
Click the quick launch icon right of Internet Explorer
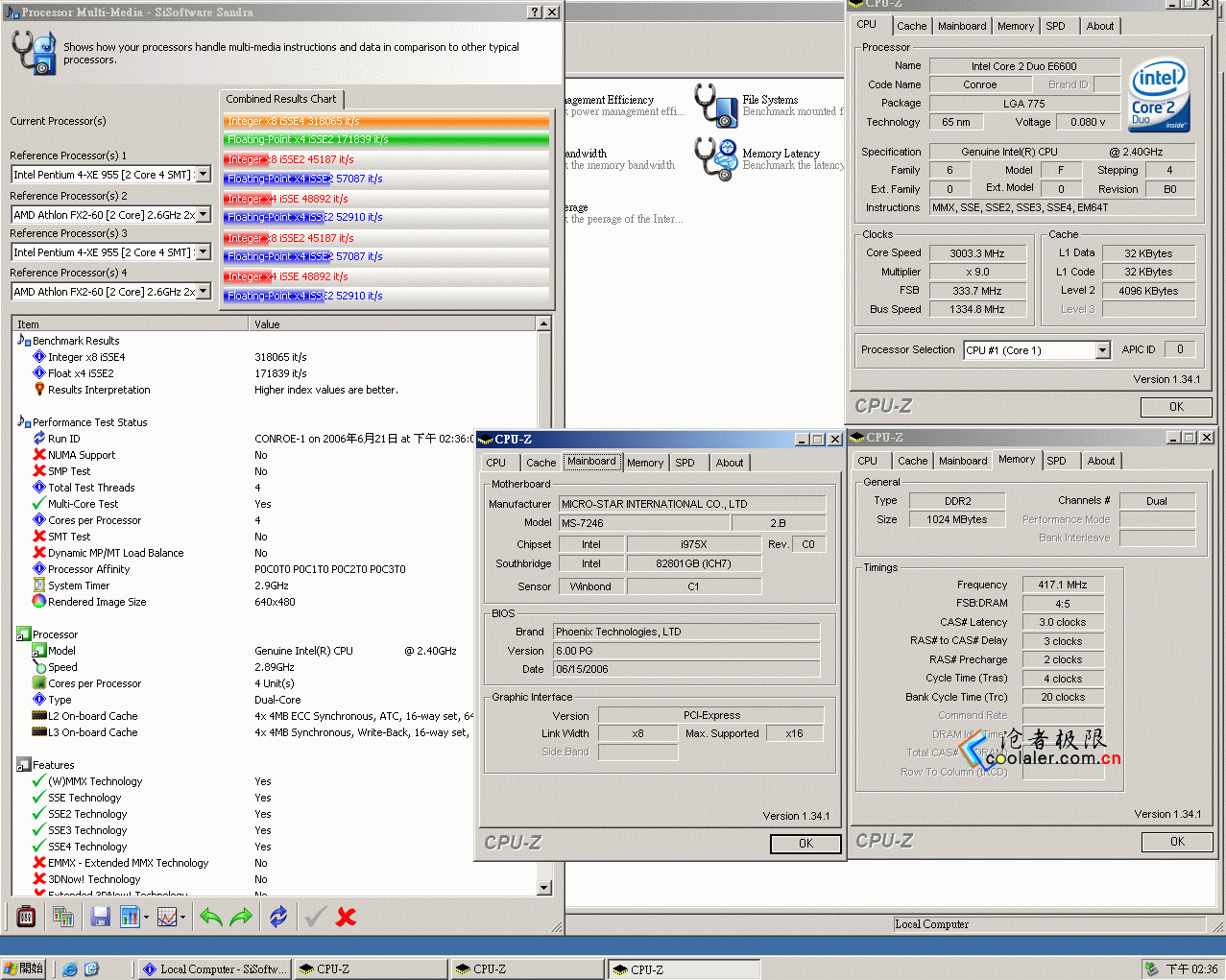coord(91,969)
